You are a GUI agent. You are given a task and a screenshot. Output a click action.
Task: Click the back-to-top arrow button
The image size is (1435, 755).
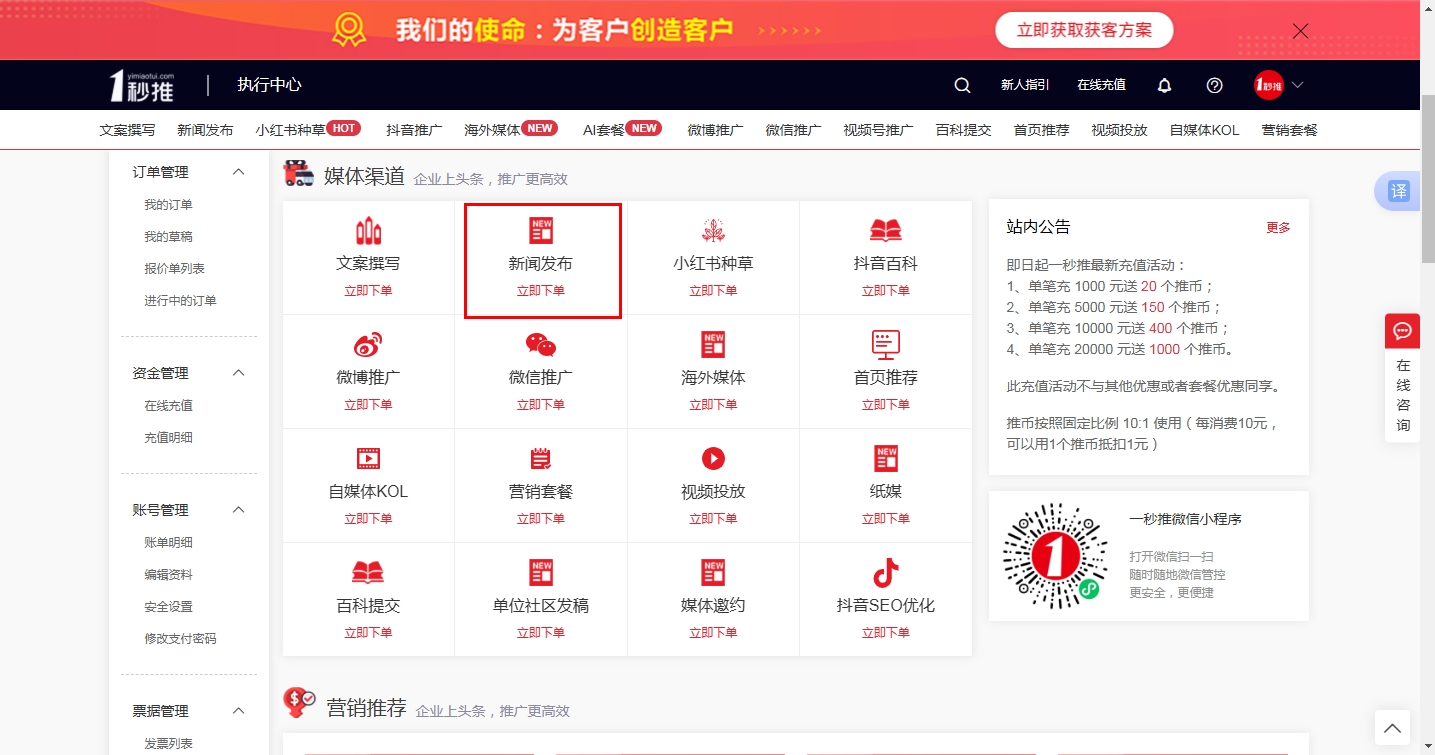pos(1392,728)
